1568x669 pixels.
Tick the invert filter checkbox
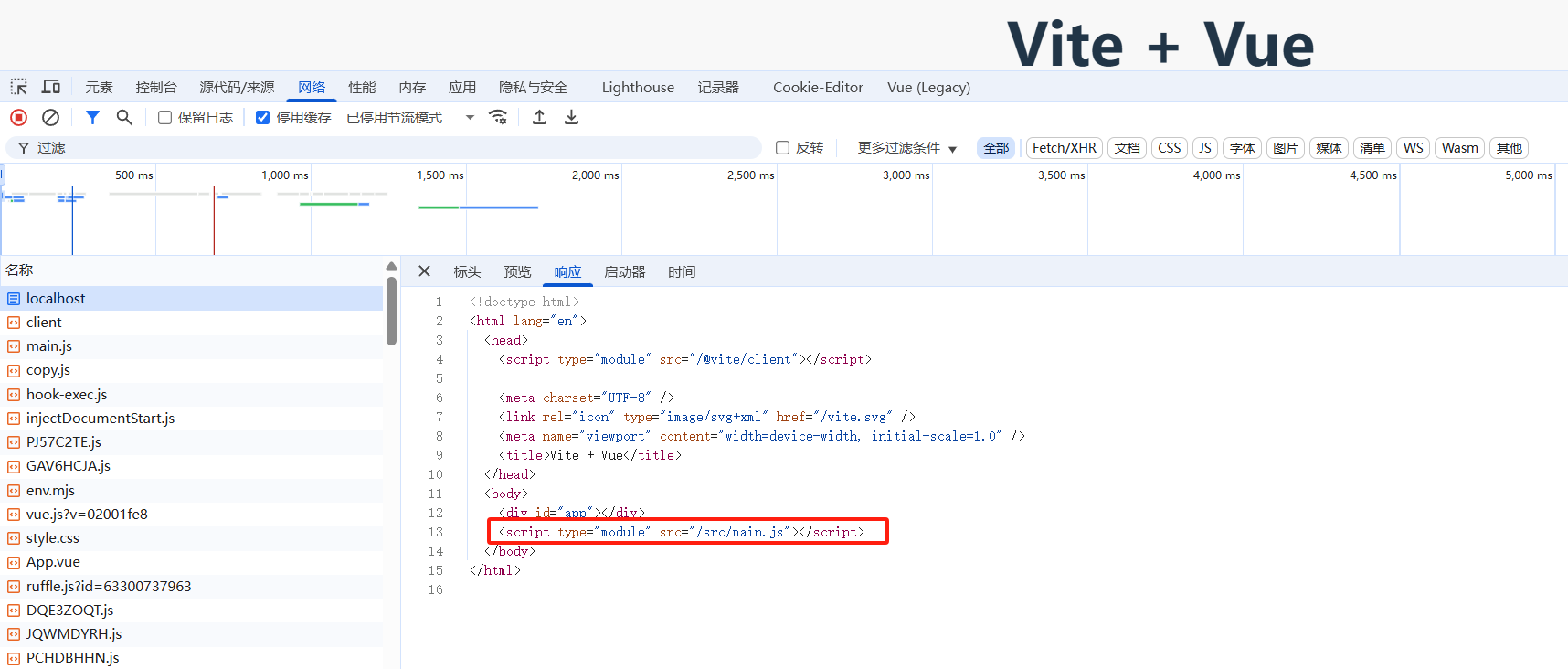[x=782, y=147]
